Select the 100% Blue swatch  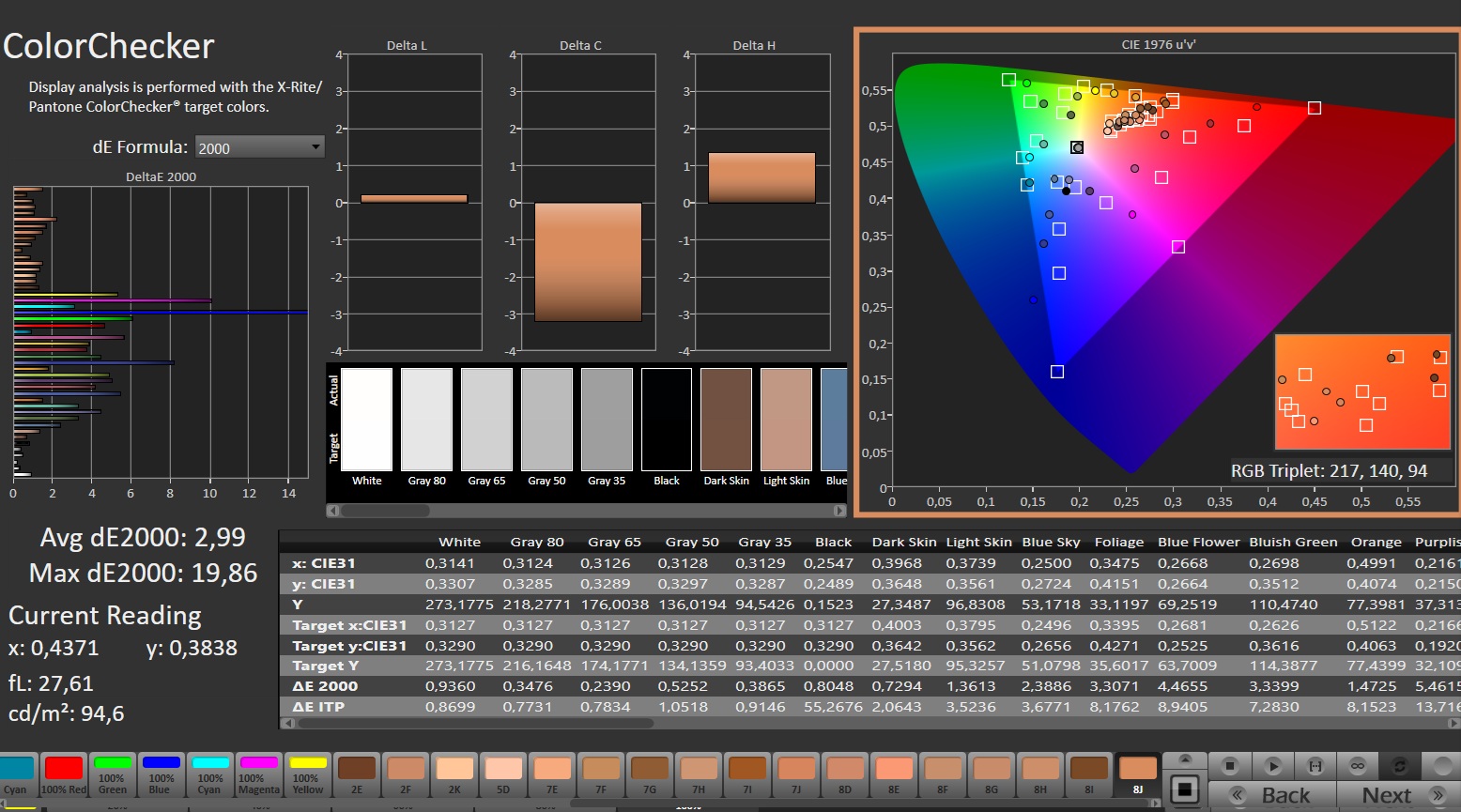[x=161, y=768]
